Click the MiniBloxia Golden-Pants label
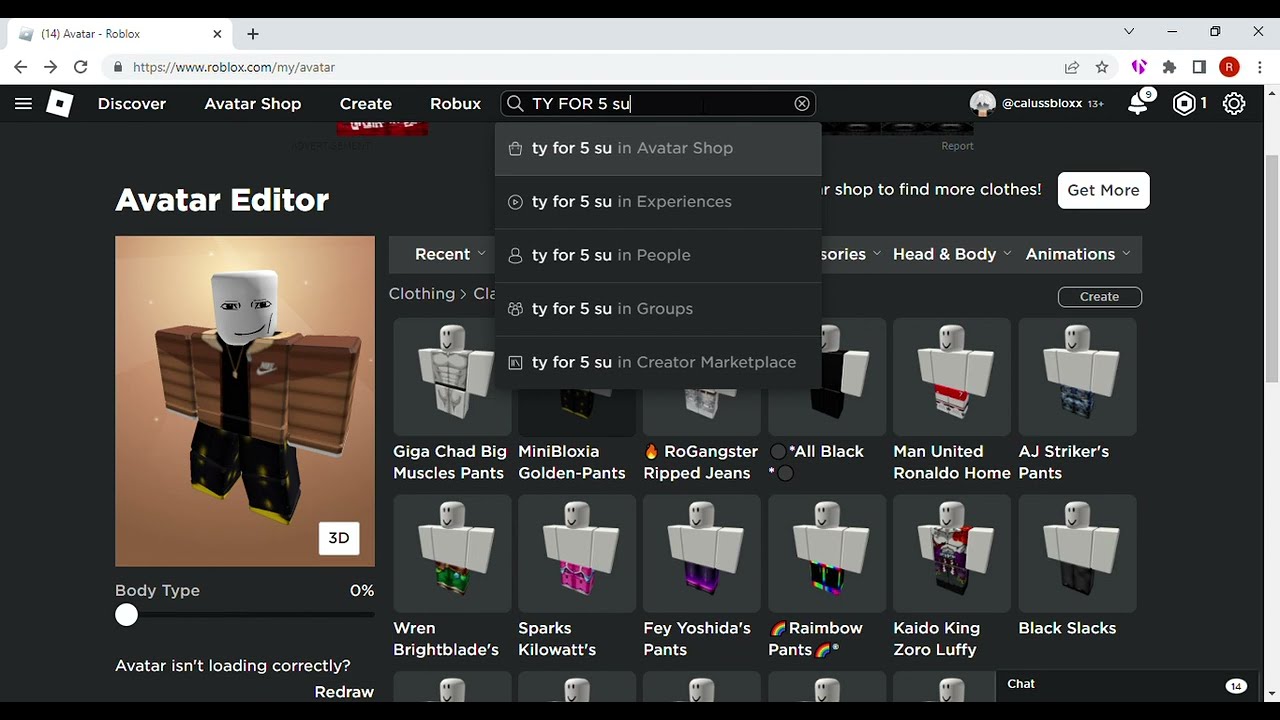 (572, 462)
